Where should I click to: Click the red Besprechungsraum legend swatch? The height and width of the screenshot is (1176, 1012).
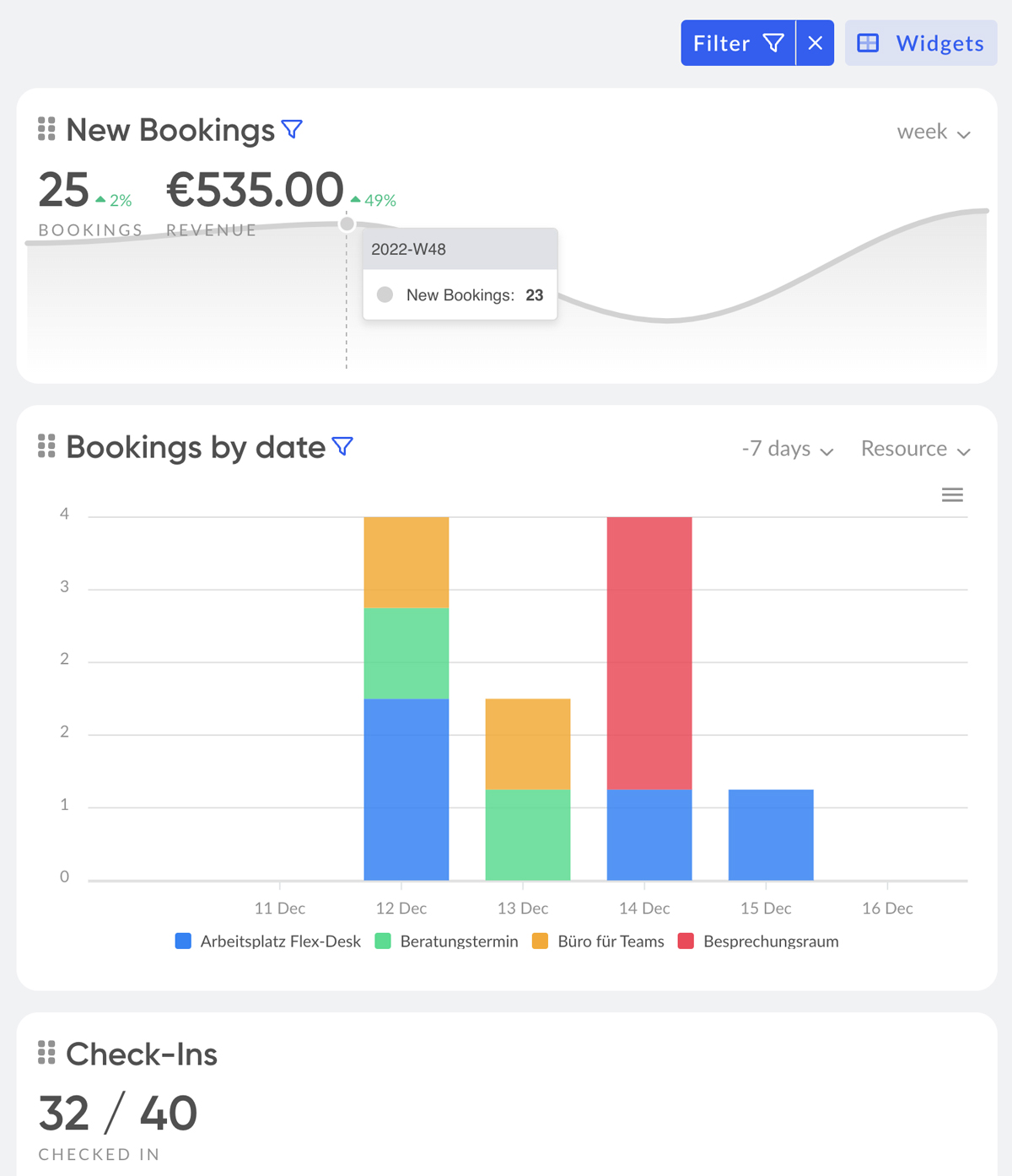coord(686,941)
